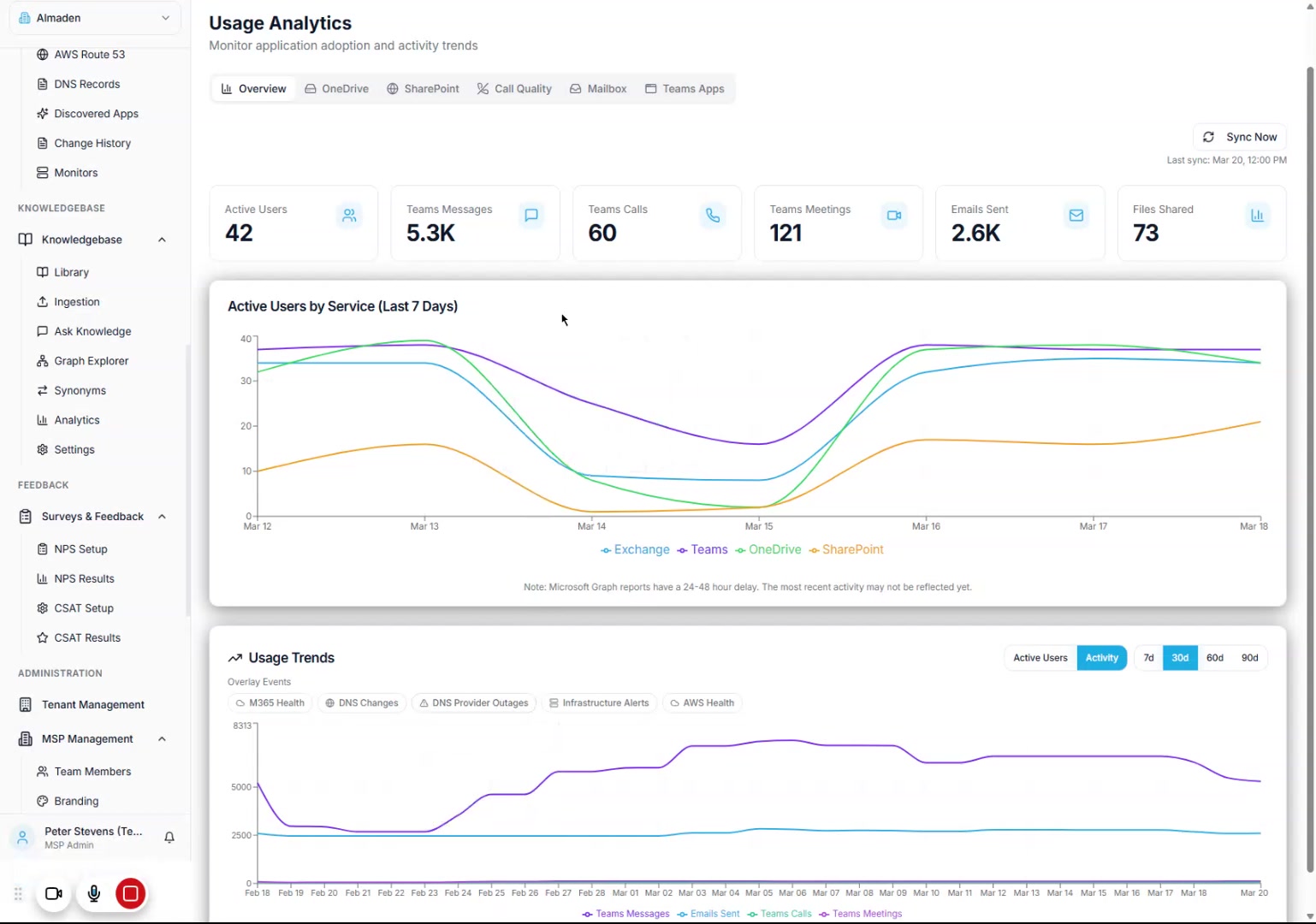Collapse the Surveys & Feedback section
The width and height of the screenshot is (1316, 924).
coord(162,517)
